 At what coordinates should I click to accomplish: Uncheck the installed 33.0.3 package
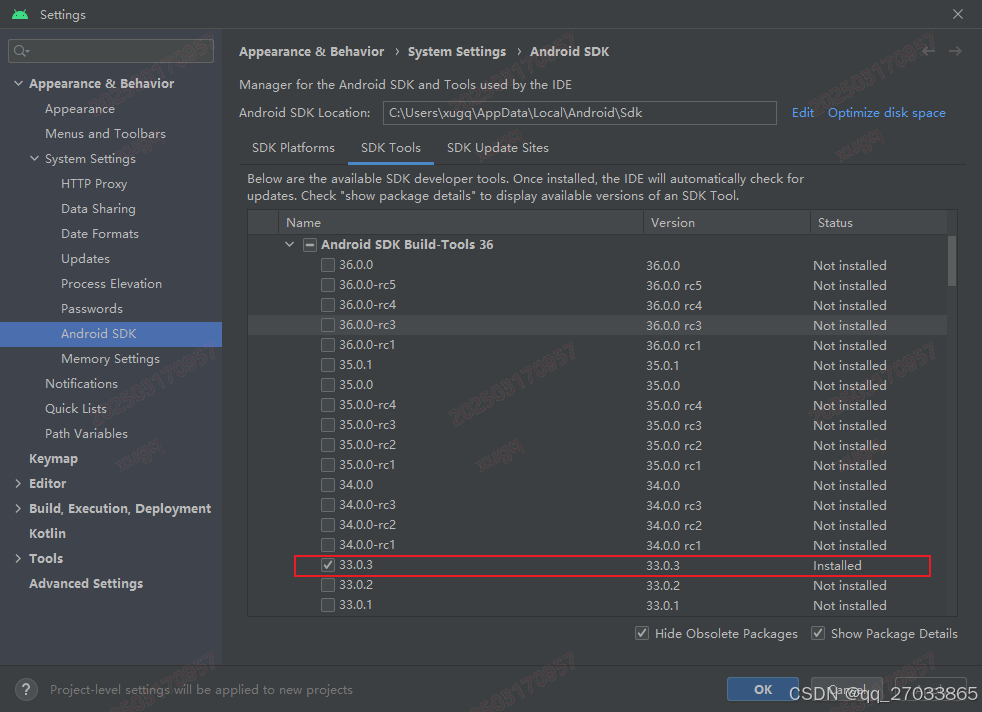pyautogui.click(x=328, y=565)
